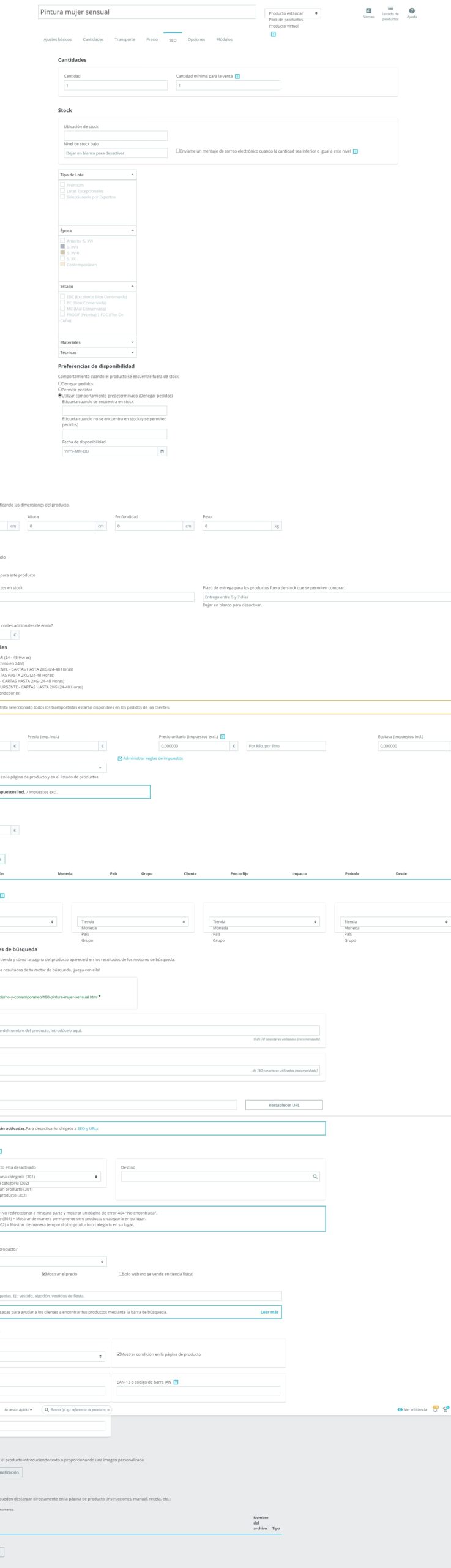Select the Denegar pedidos radio button
This screenshot has width=451, height=1568.
(x=60, y=383)
